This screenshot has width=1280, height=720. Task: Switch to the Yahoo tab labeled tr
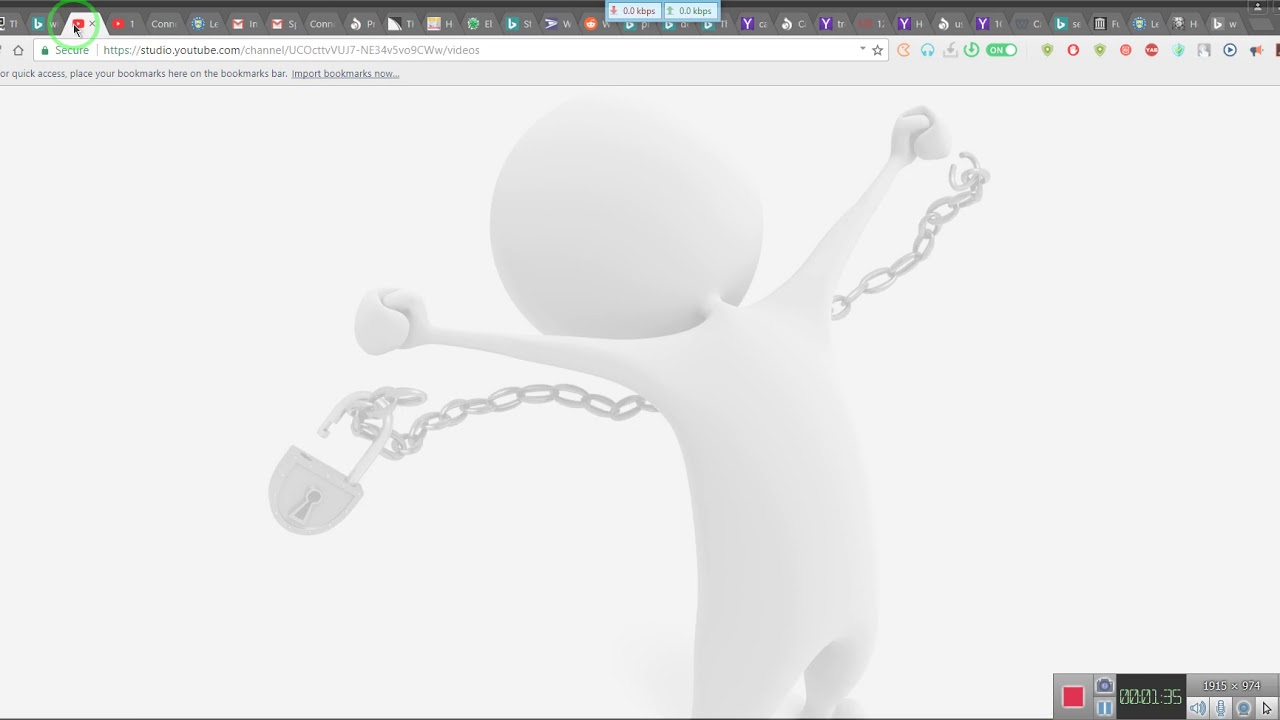(832, 24)
